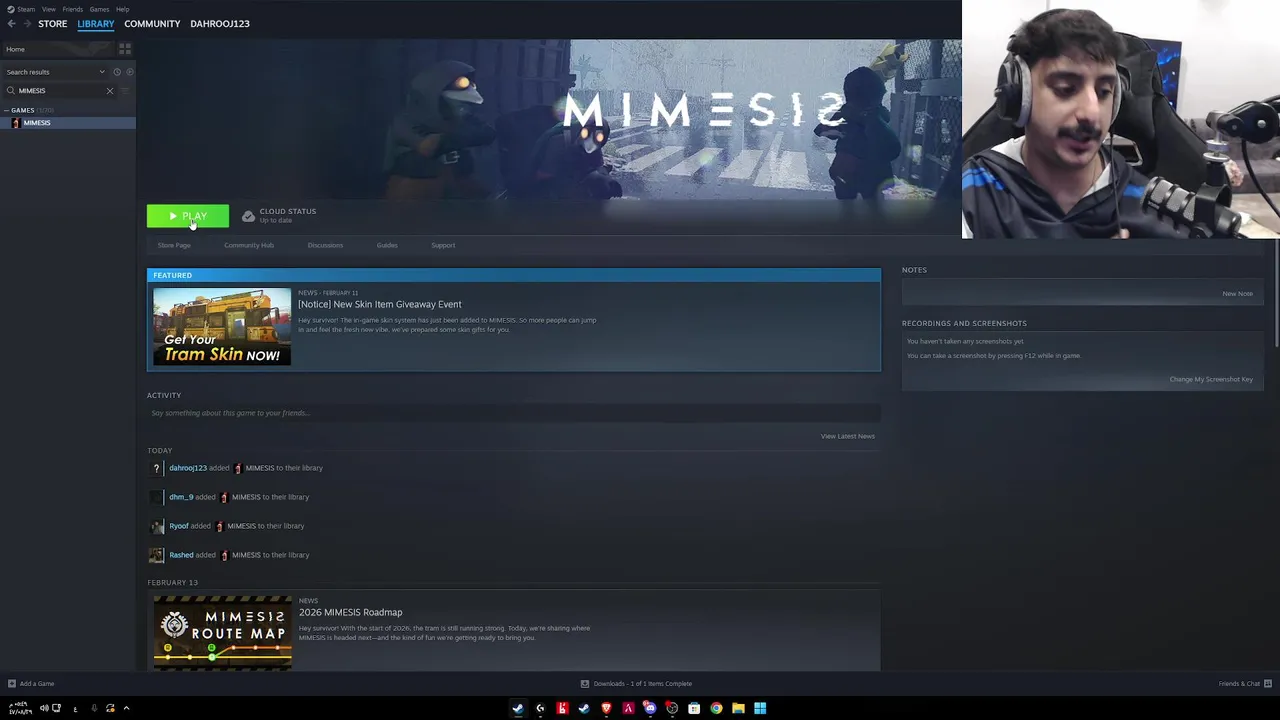1280x720 pixels.
Task: Open New Skin Item Giveaway Event headline
Action: pos(380,304)
